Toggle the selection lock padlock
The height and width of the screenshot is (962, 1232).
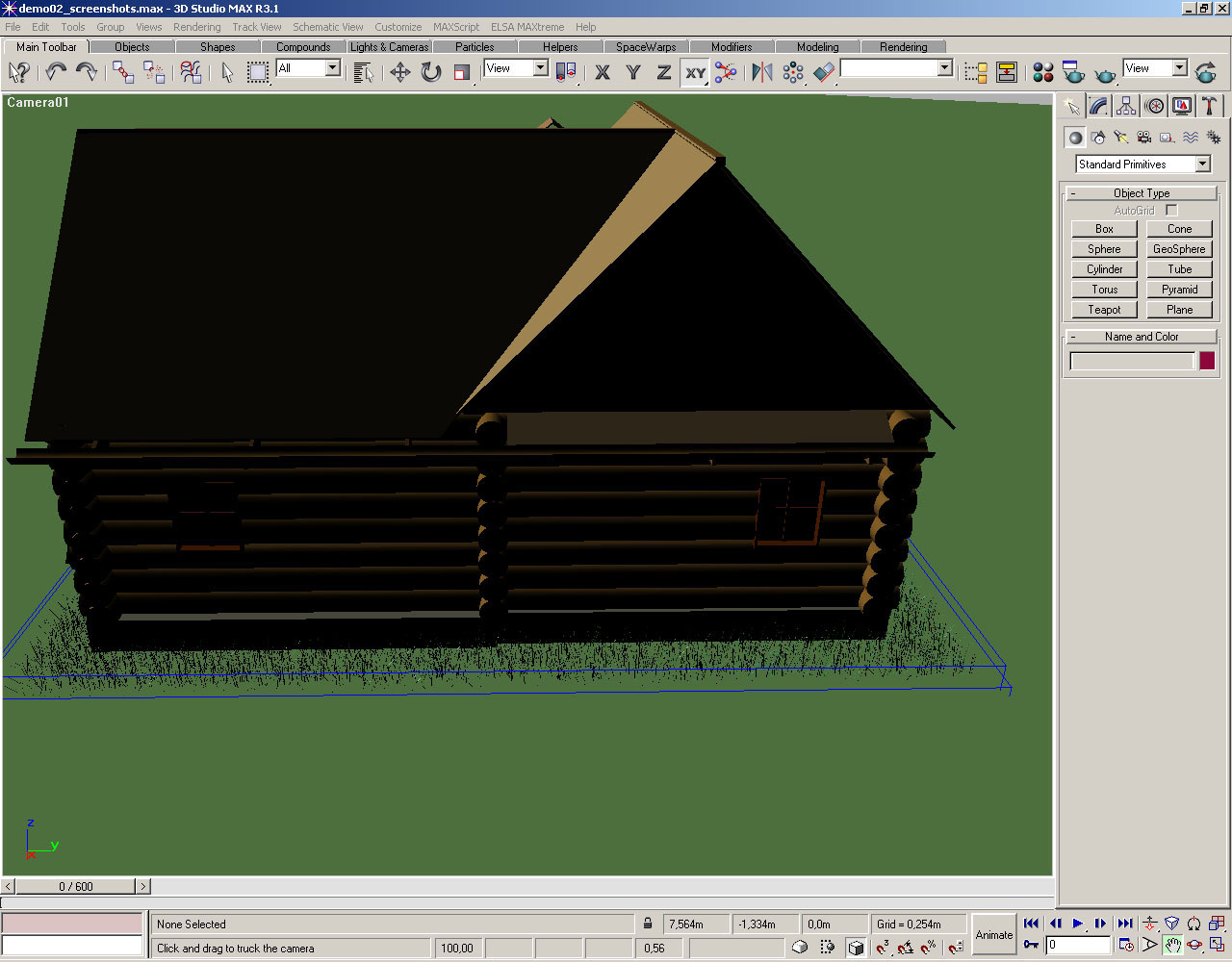point(648,924)
